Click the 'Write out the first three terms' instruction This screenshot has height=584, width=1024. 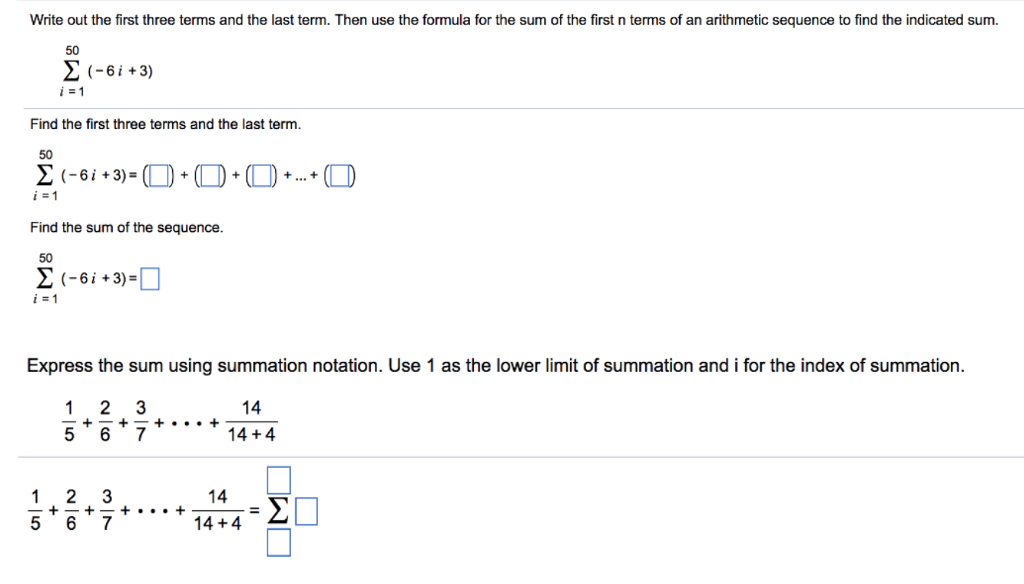pyautogui.click(x=514, y=20)
